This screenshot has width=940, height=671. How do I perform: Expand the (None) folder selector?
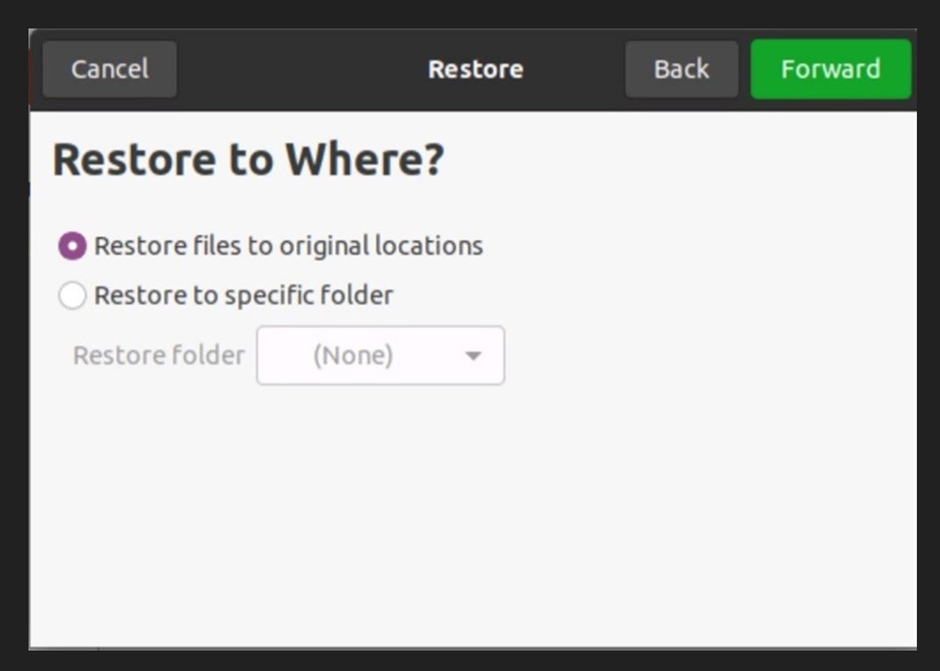pyautogui.click(x=380, y=355)
